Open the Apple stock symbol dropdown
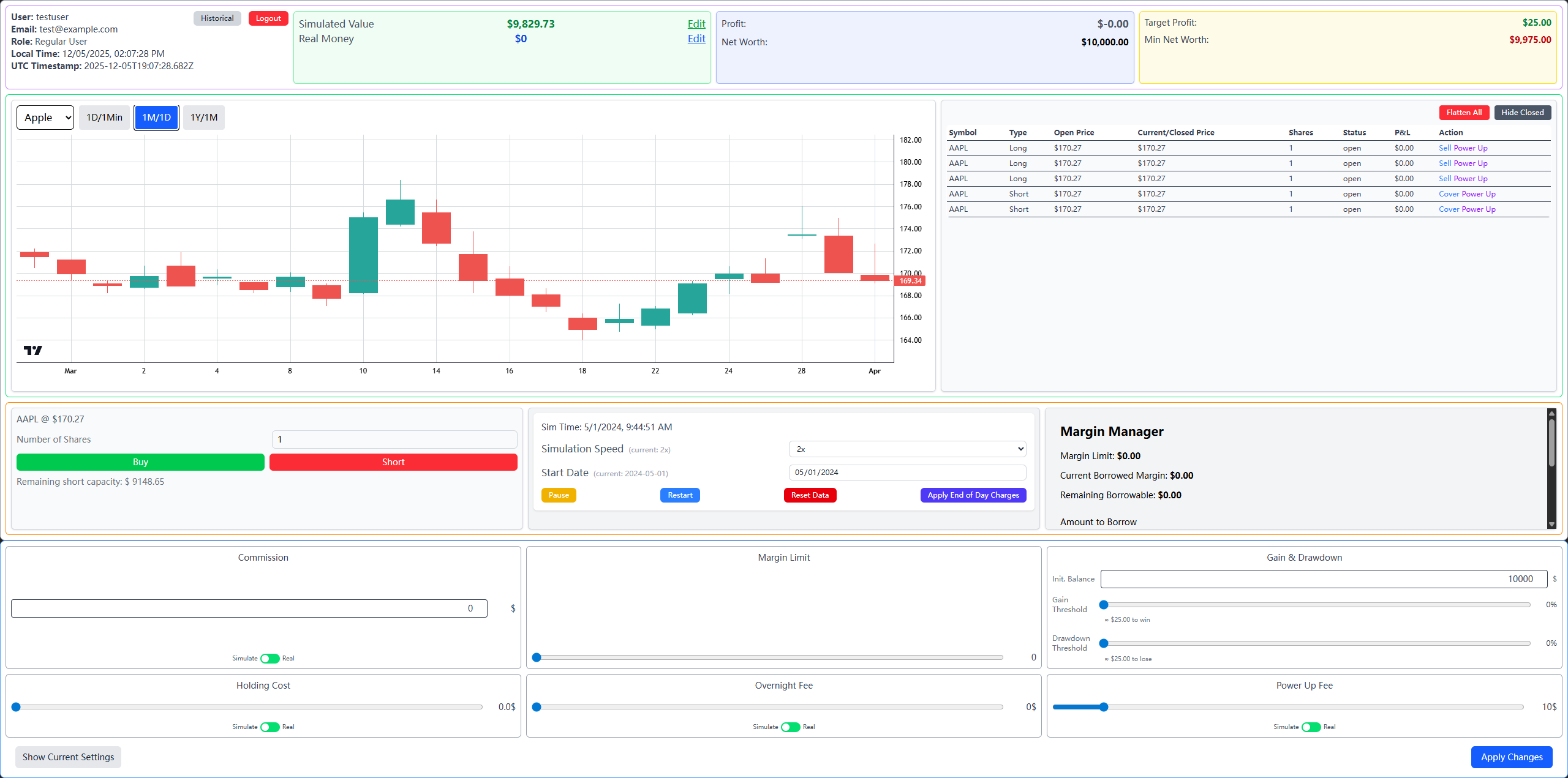Viewport: 1568px width, 778px height. (45, 118)
